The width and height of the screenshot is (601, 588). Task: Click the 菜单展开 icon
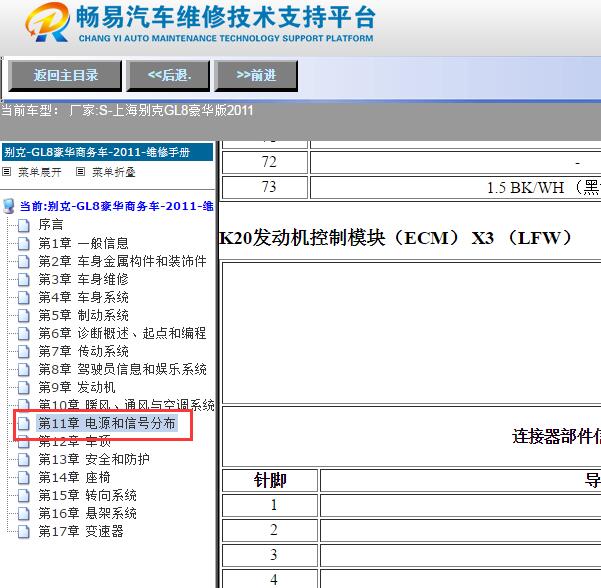click(7, 172)
